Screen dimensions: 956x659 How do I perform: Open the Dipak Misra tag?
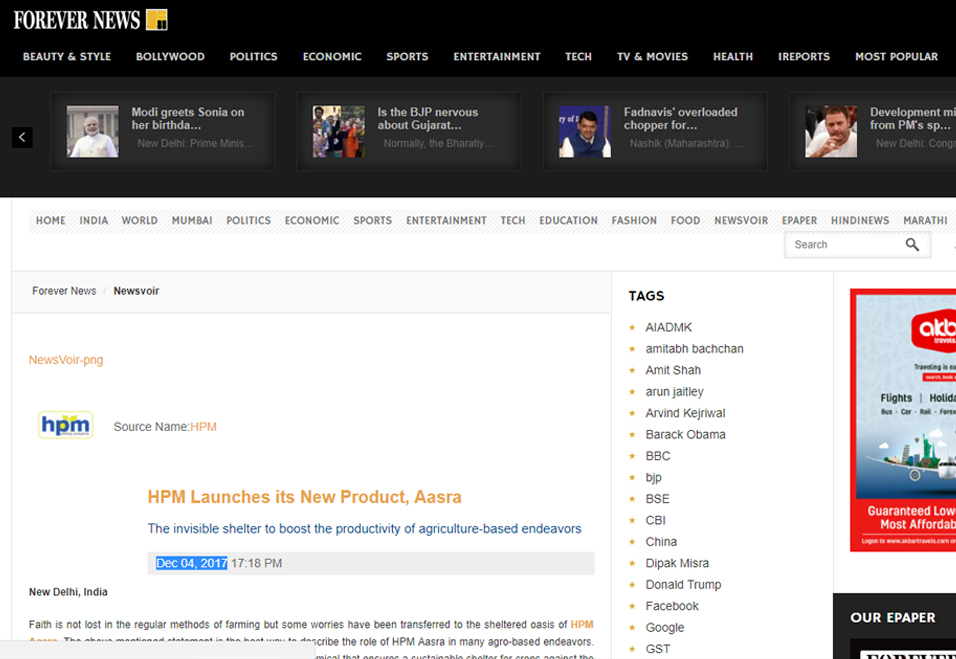(x=677, y=563)
